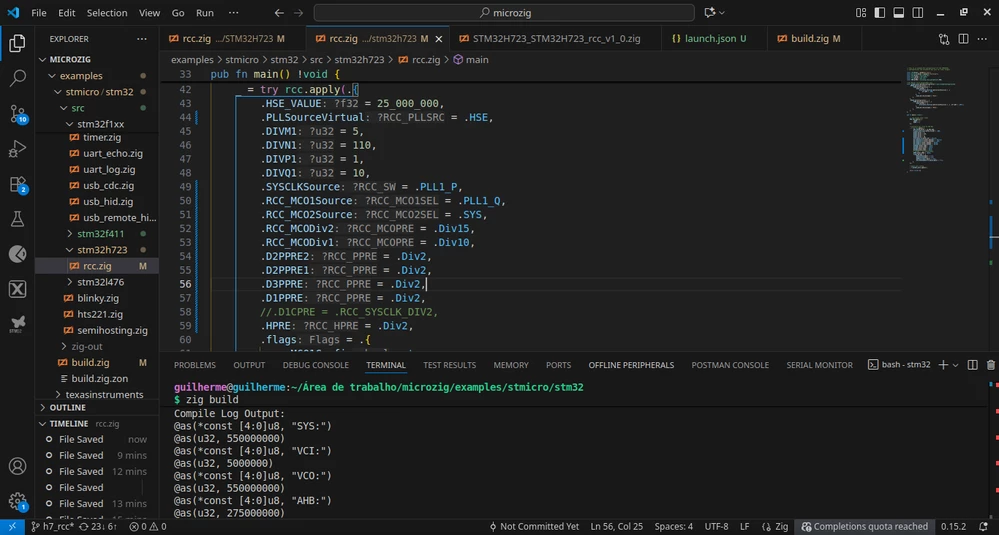Split the editor to the right

click(963, 39)
